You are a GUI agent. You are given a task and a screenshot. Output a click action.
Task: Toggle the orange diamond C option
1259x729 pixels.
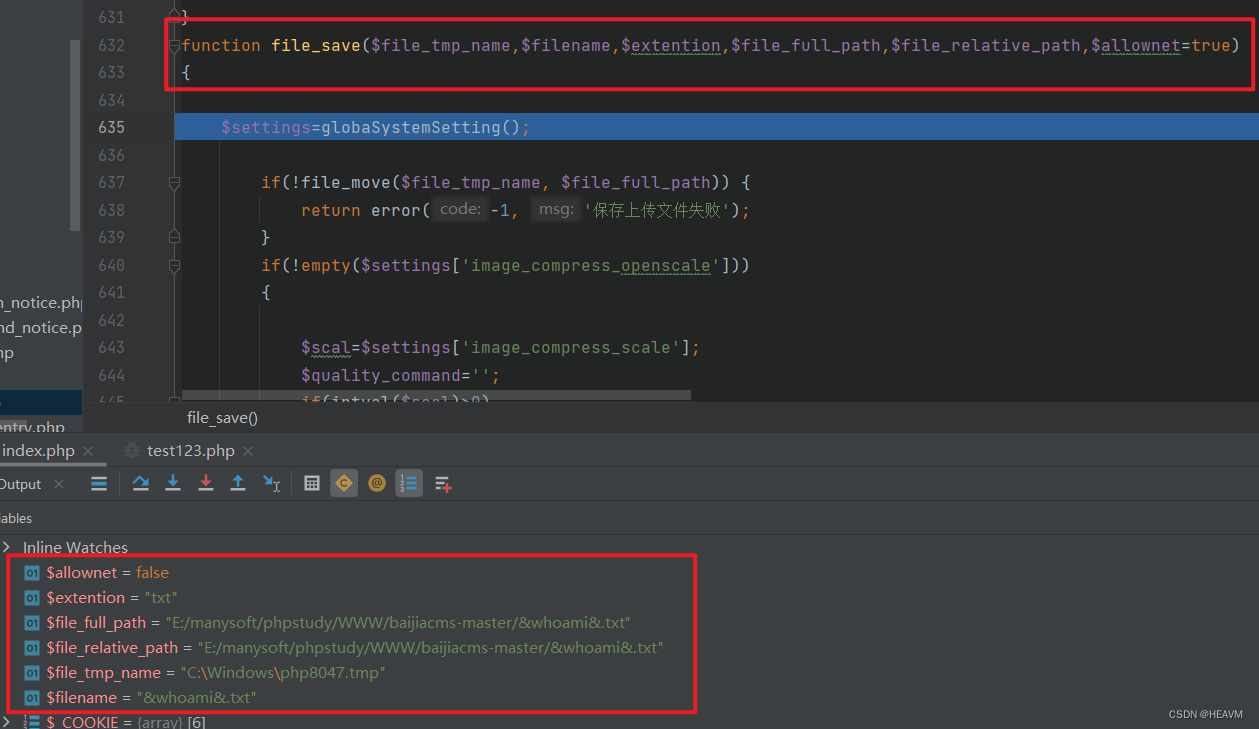pyautogui.click(x=344, y=483)
